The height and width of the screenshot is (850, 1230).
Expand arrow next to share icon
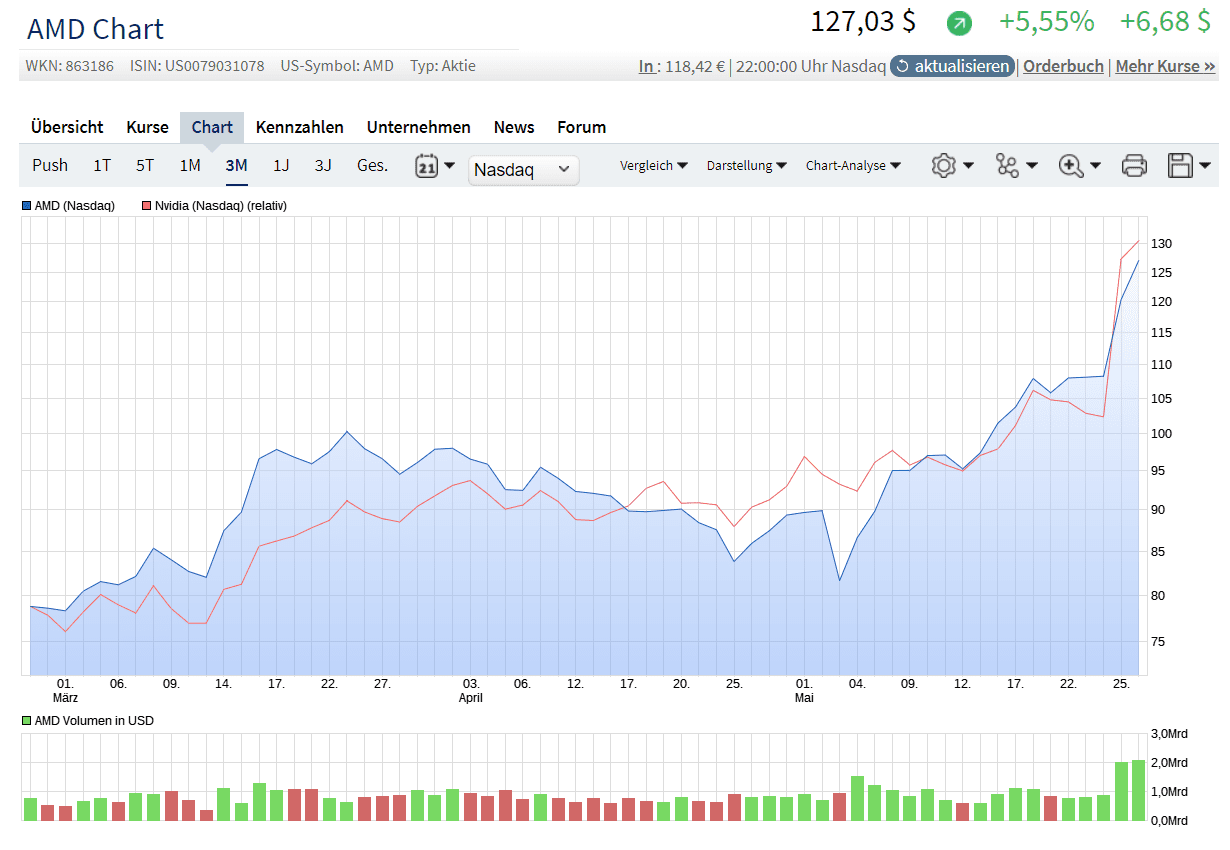tap(1032, 166)
